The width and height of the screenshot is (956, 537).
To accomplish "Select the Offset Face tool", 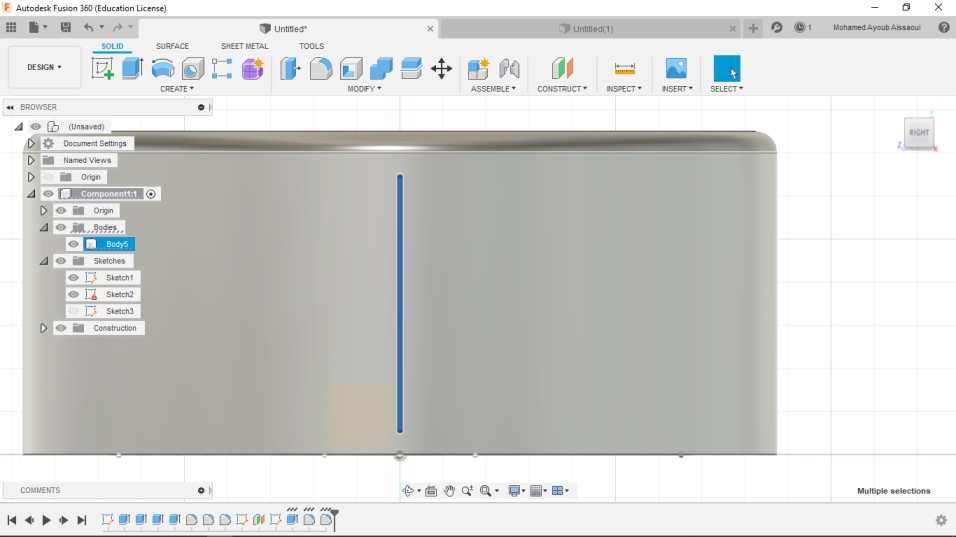I will (411, 68).
